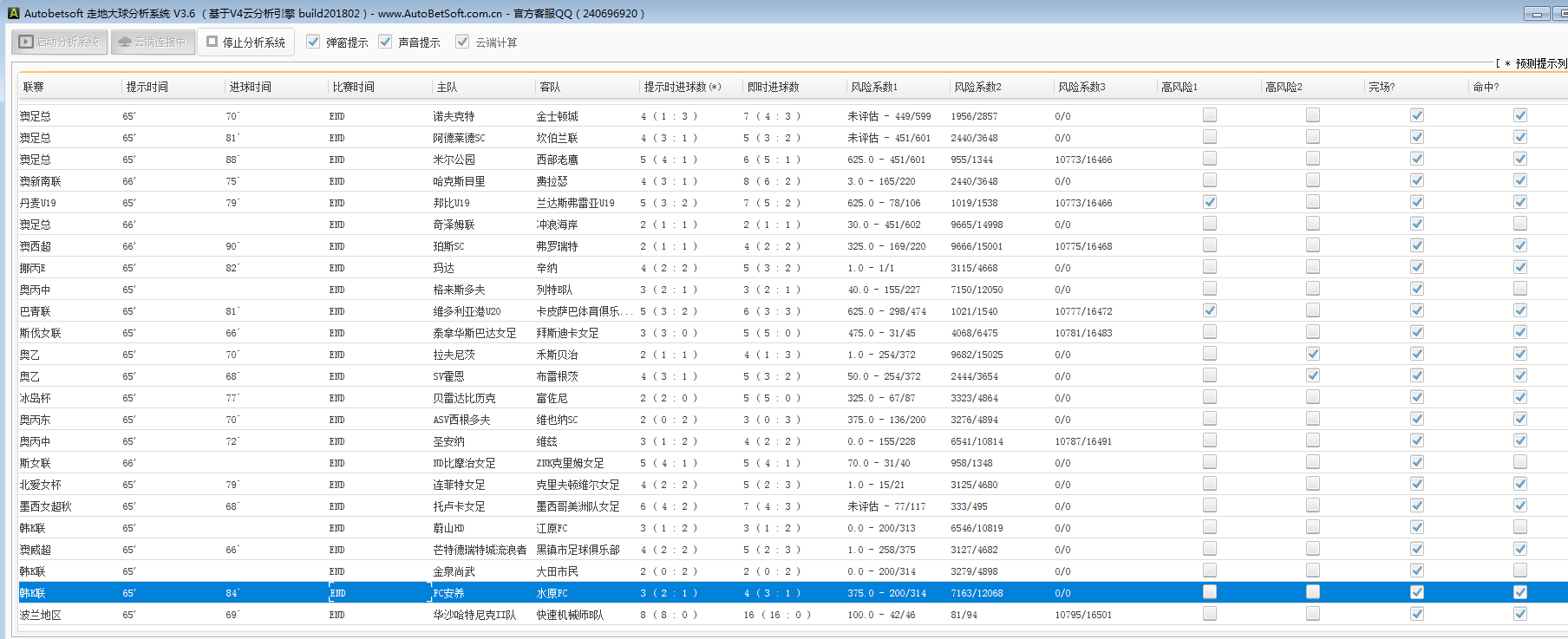The image size is (1568, 639).
Task: Toggle the 弹窗提示 checkbox
Action: point(313,42)
